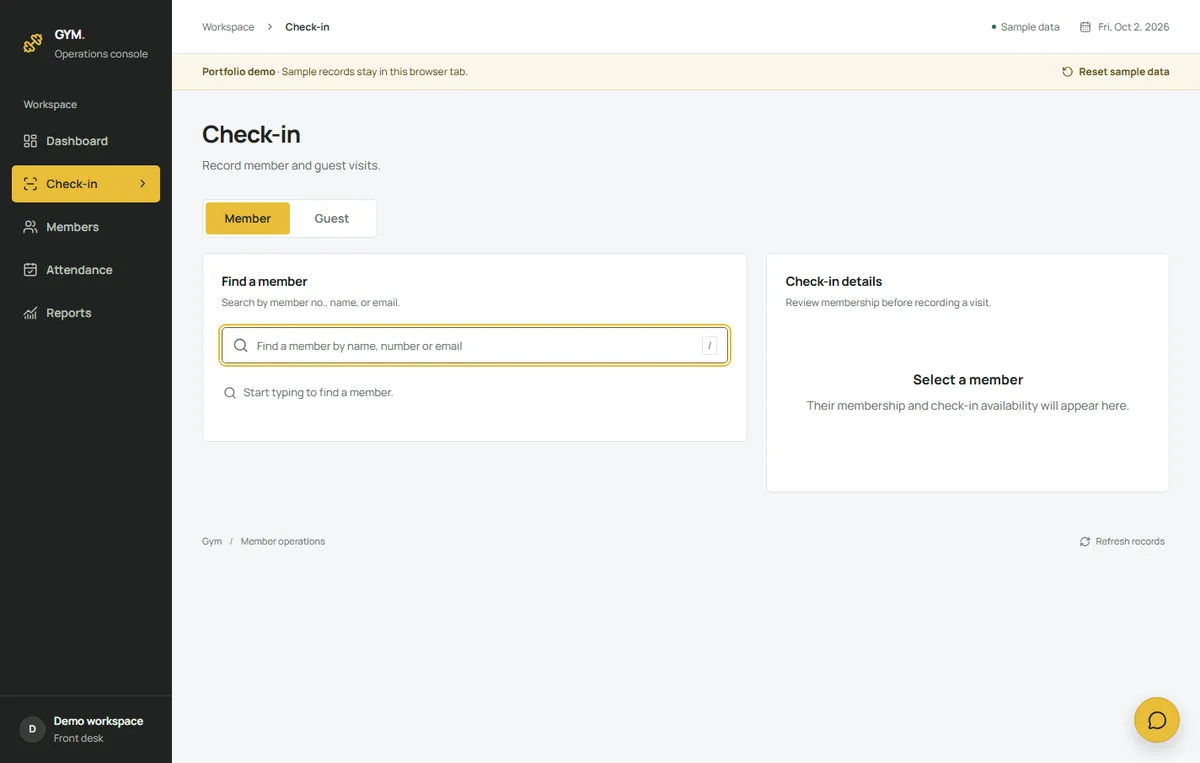Click Refresh records button
This screenshot has height=763, width=1200.
pos(1122,541)
